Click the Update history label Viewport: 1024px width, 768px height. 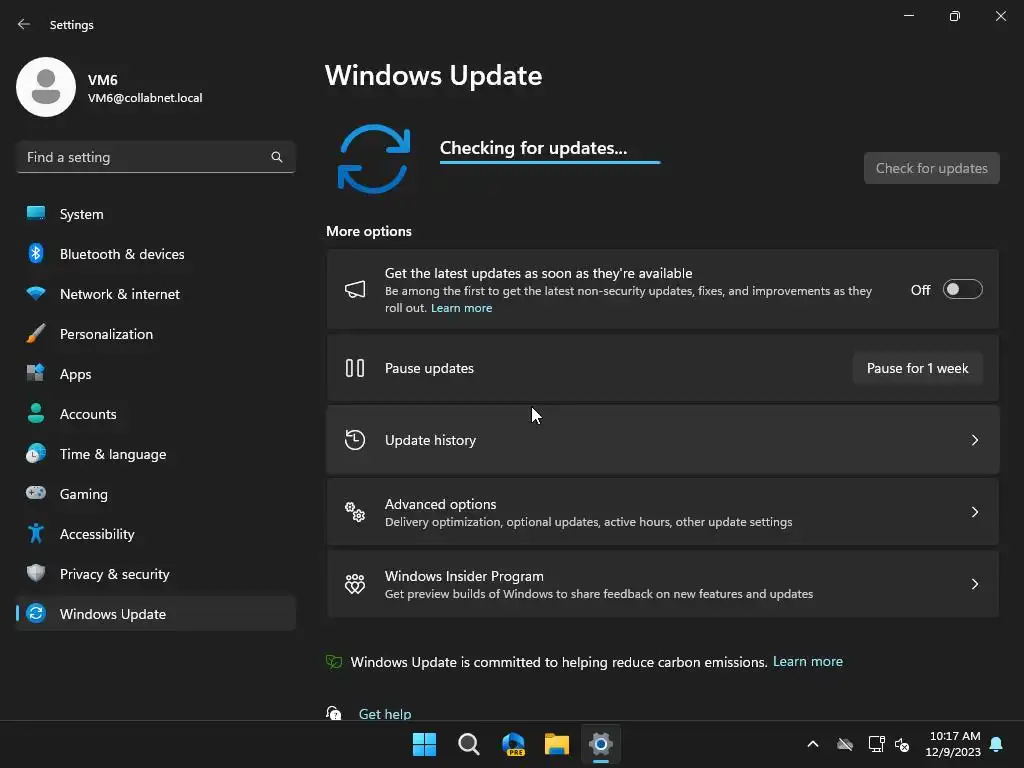[430, 440]
